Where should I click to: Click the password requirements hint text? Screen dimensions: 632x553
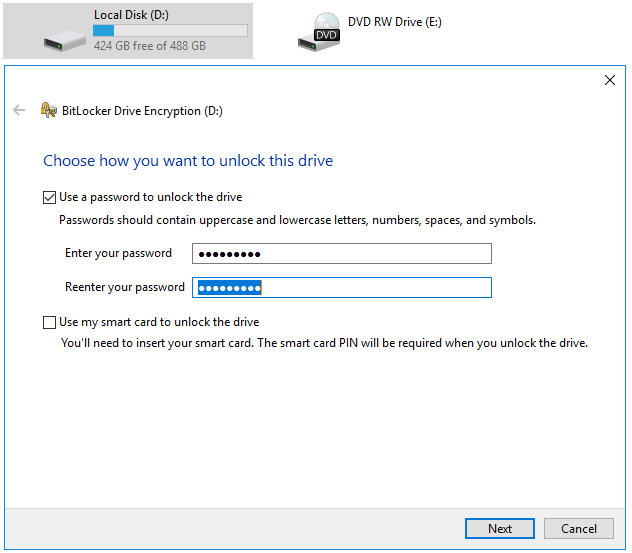(297, 220)
